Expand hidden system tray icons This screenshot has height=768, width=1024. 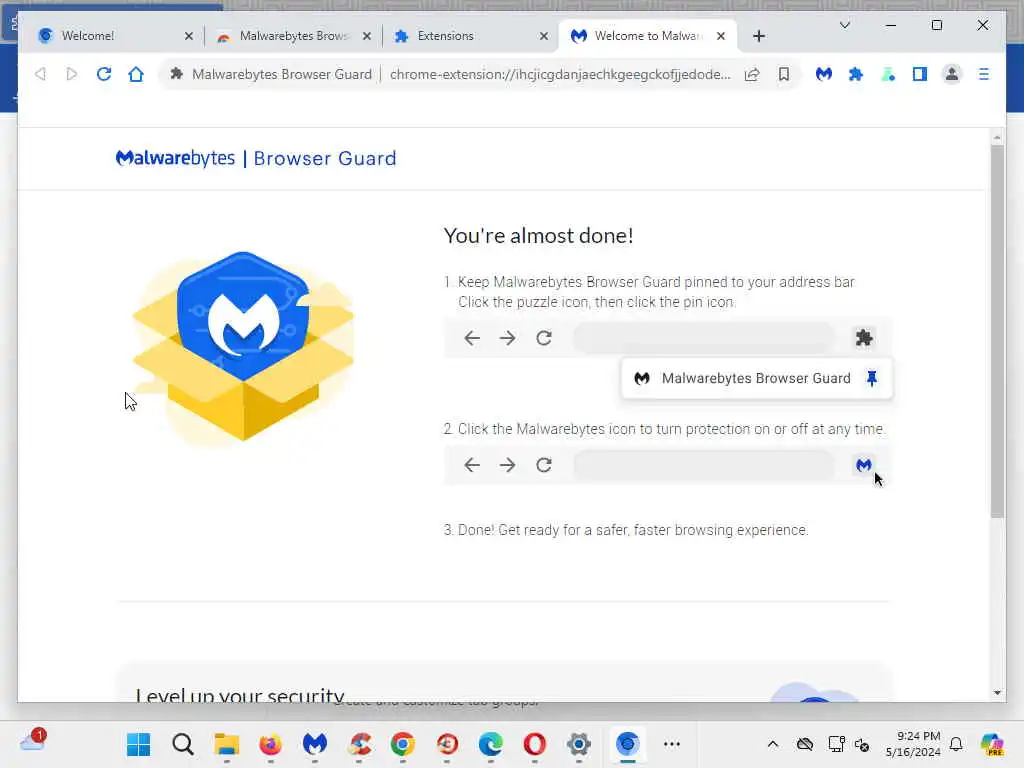(773, 744)
